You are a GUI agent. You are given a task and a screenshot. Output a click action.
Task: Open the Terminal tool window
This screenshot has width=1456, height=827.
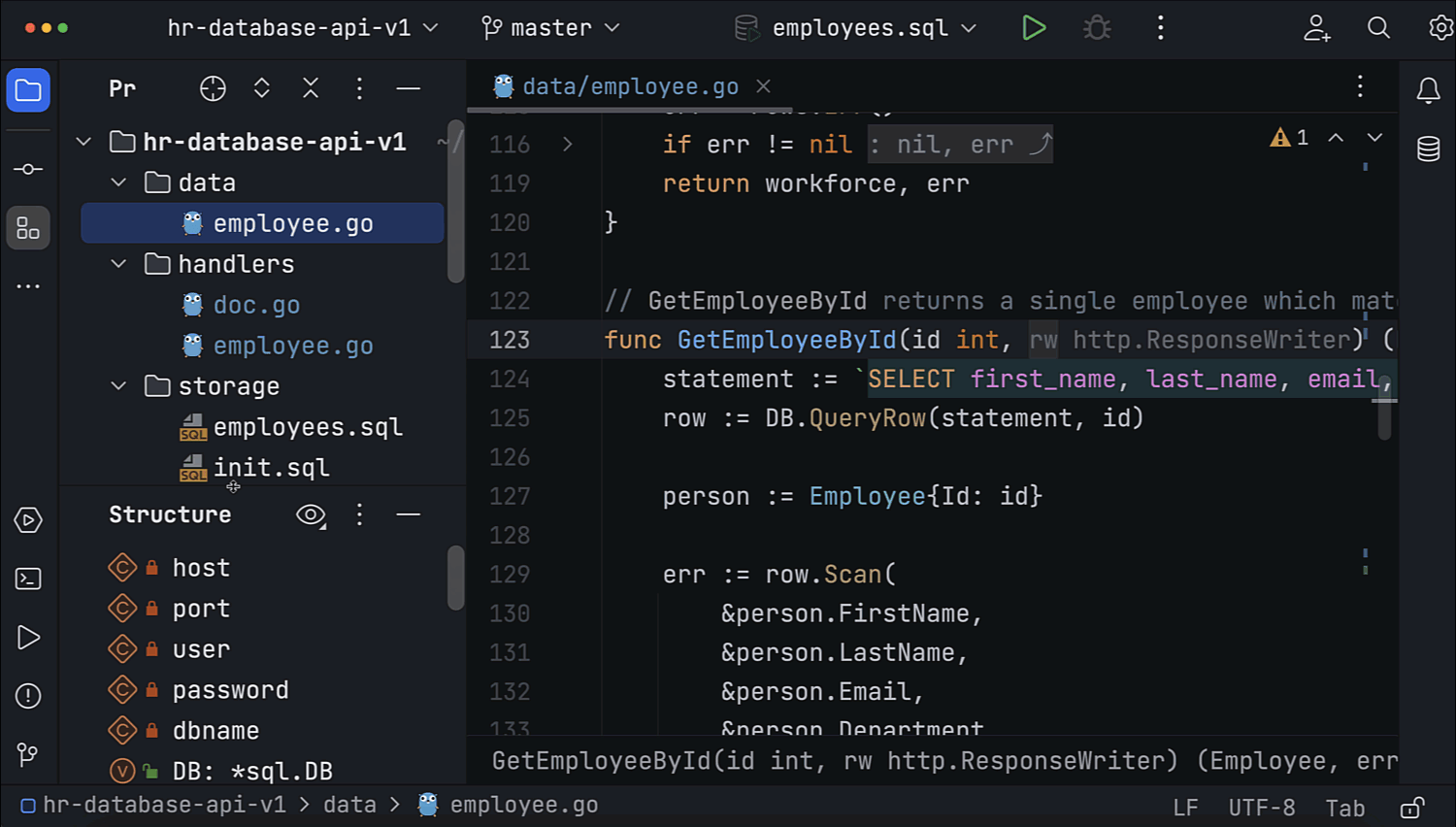pos(28,579)
